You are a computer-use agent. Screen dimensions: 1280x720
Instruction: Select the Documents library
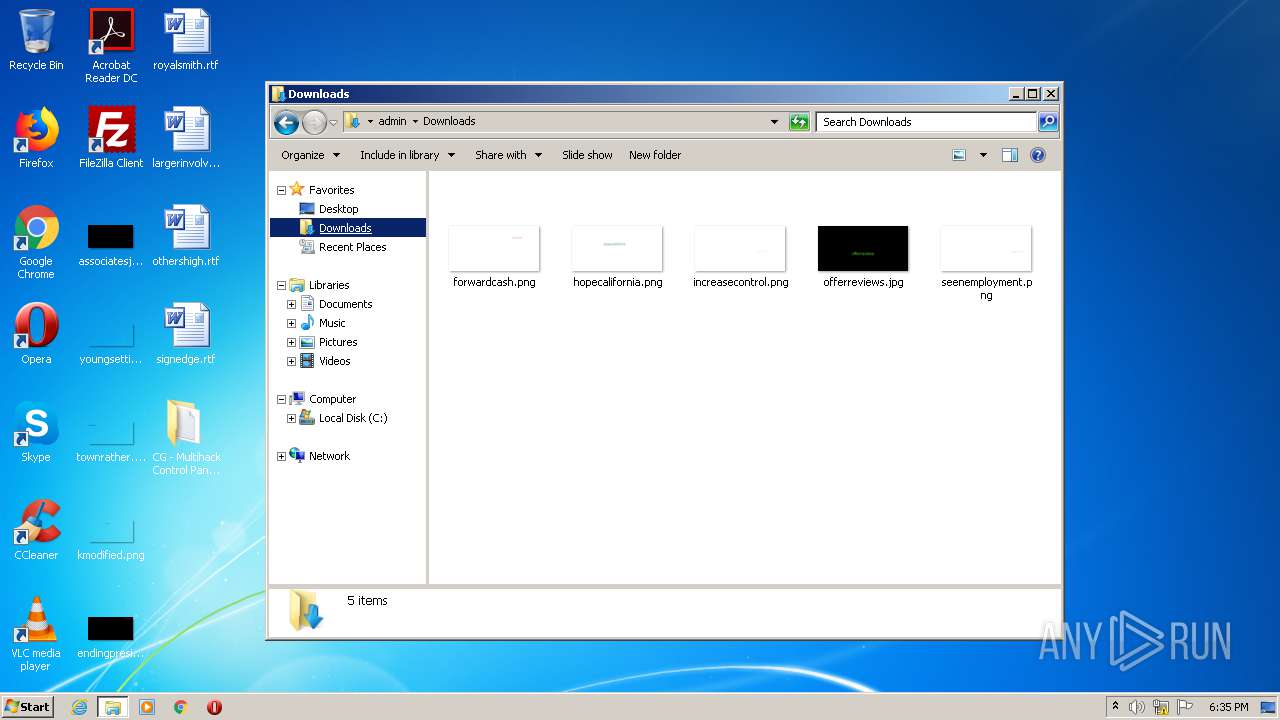(x=345, y=304)
